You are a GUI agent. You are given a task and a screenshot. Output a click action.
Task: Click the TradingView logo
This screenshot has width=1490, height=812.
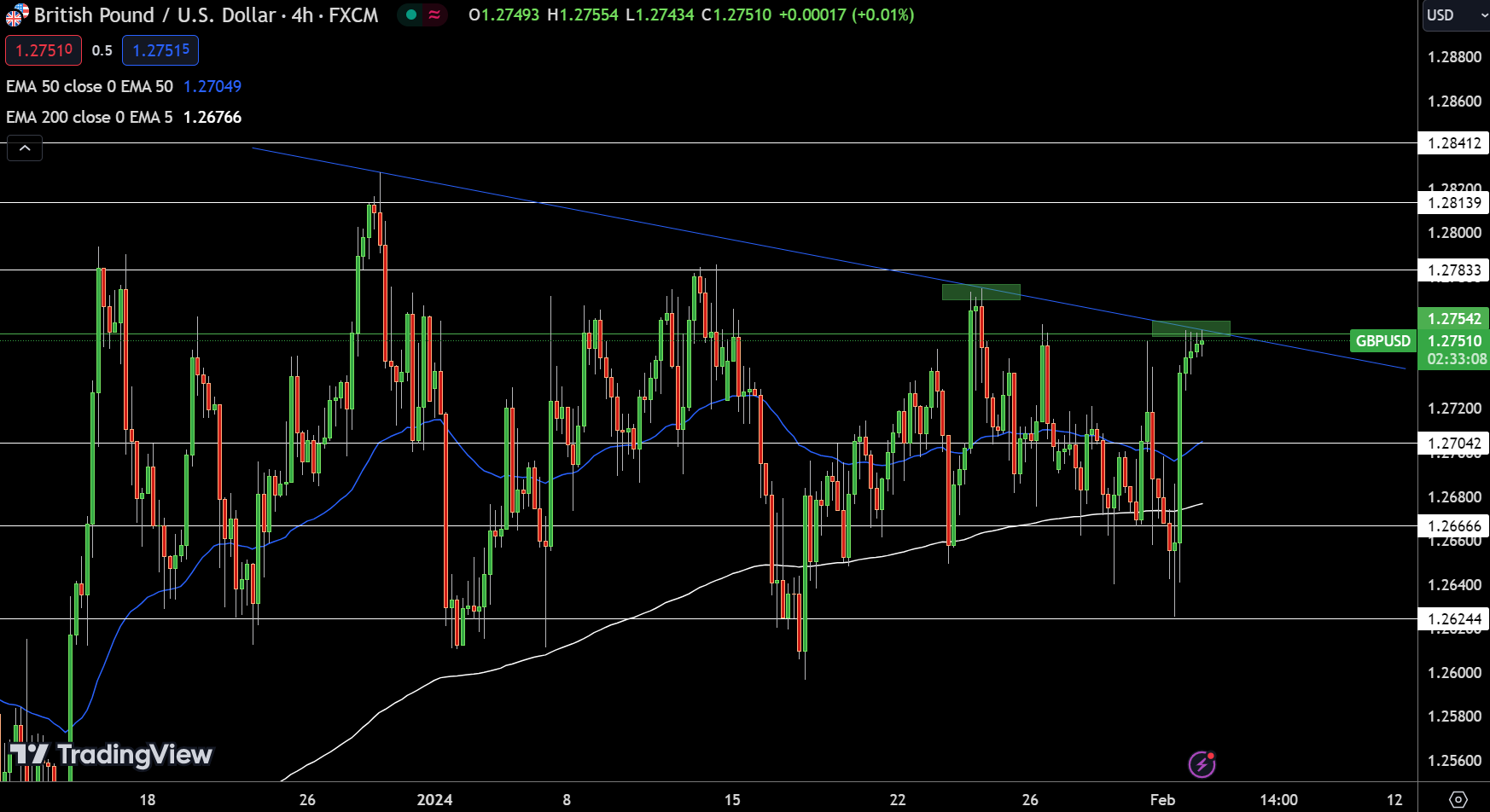(x=110, y=754)
